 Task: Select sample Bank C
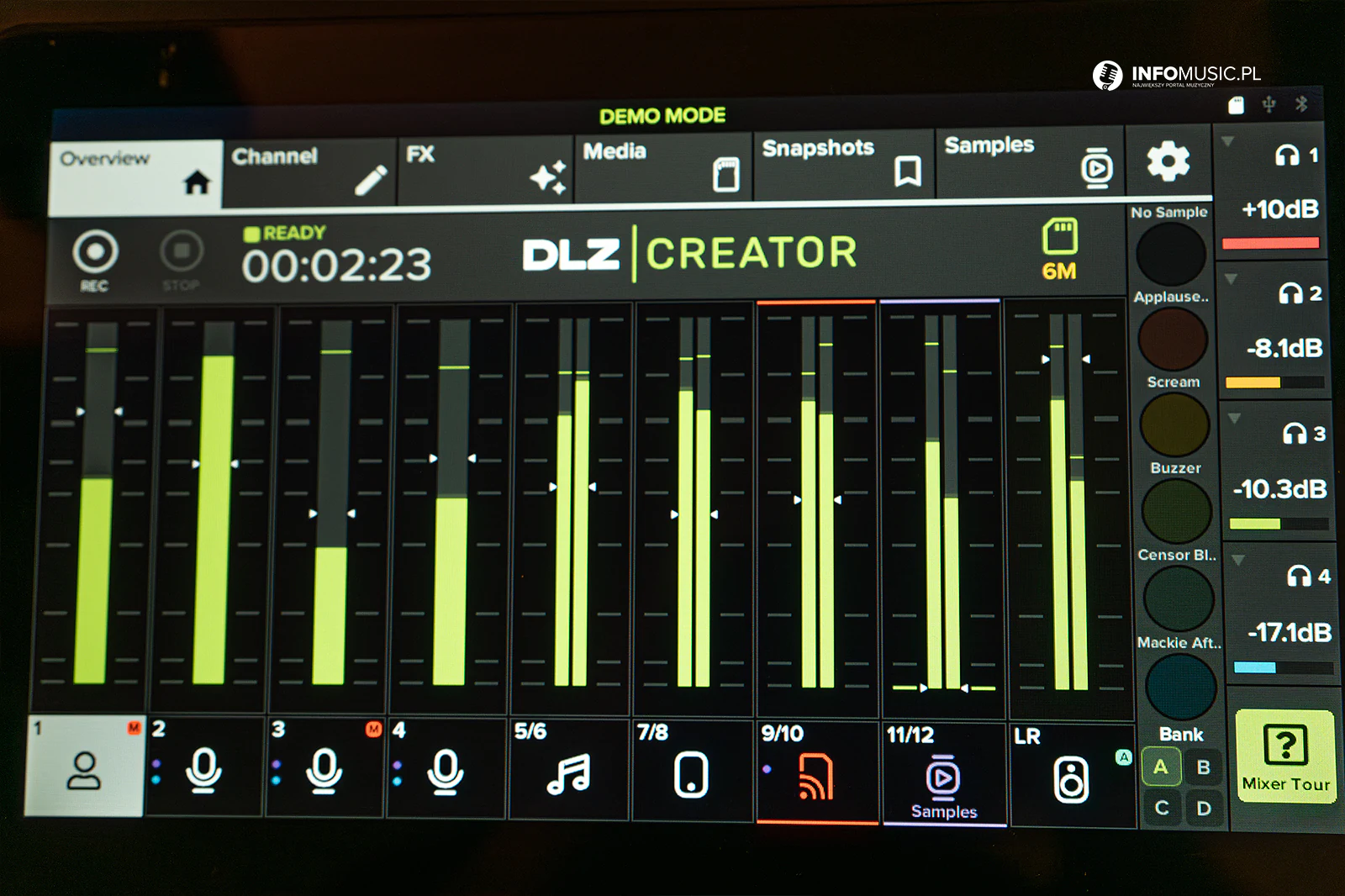1162,808
